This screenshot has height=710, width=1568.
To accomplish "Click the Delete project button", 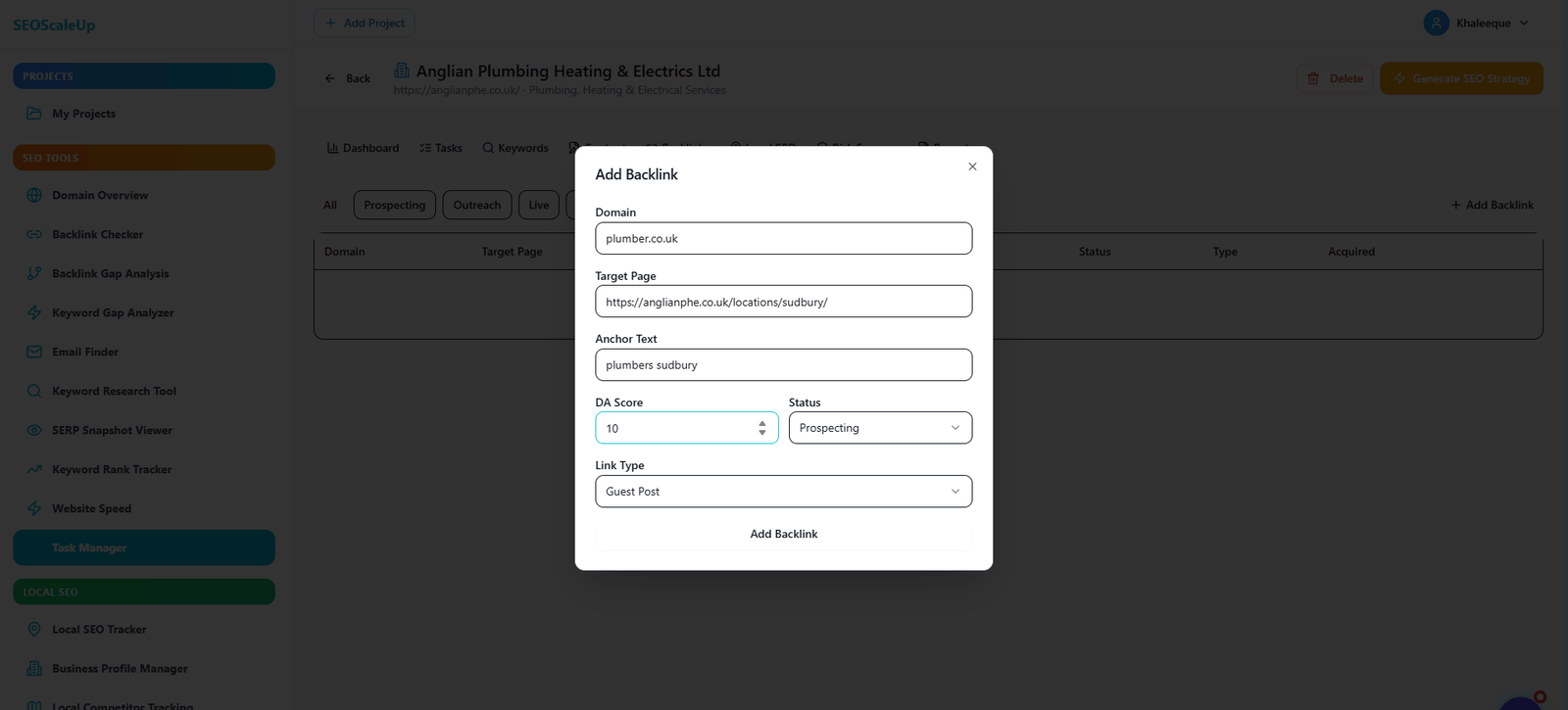I will click(1335, 78).
